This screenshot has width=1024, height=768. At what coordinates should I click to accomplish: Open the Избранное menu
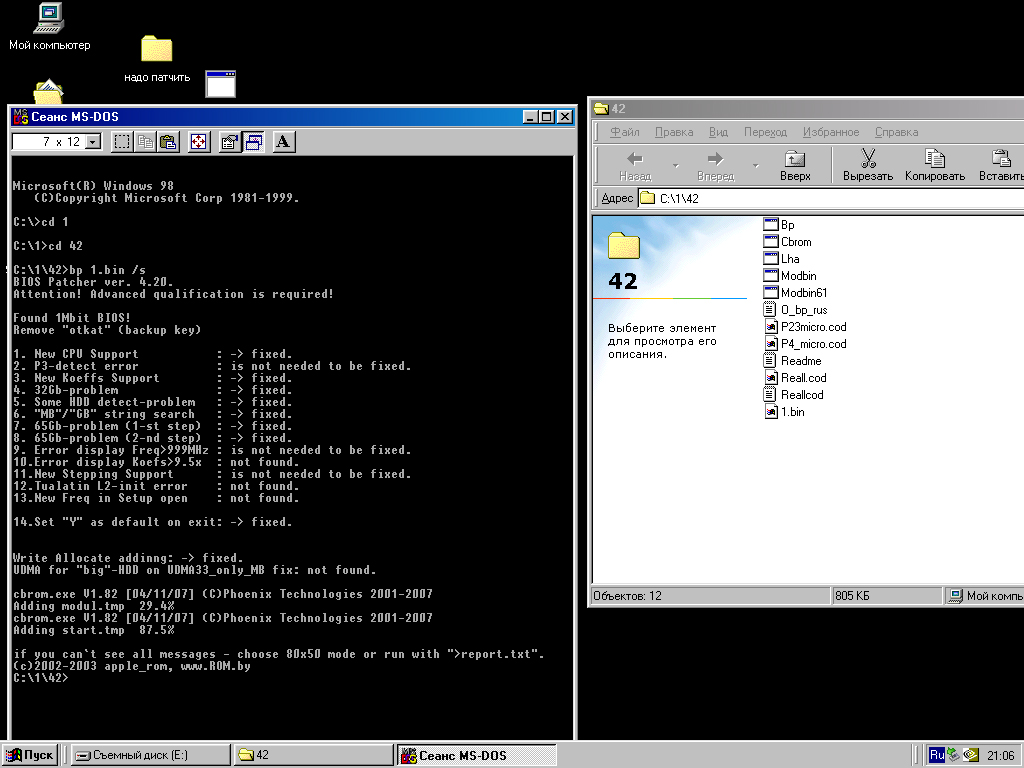point(830,132)
